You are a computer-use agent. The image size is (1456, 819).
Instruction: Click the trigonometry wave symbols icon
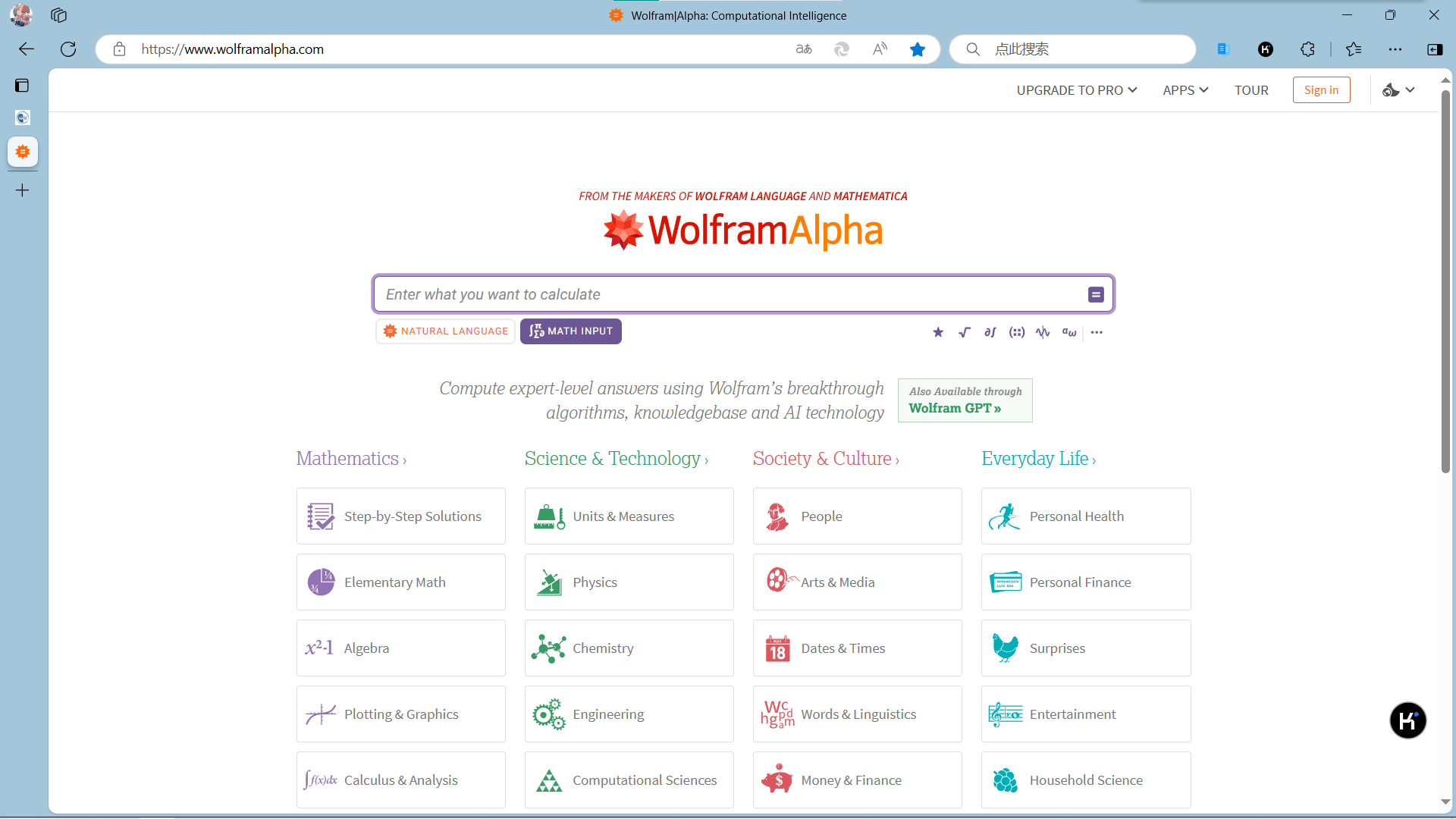pyautogui.click(x=1043, y=332)
